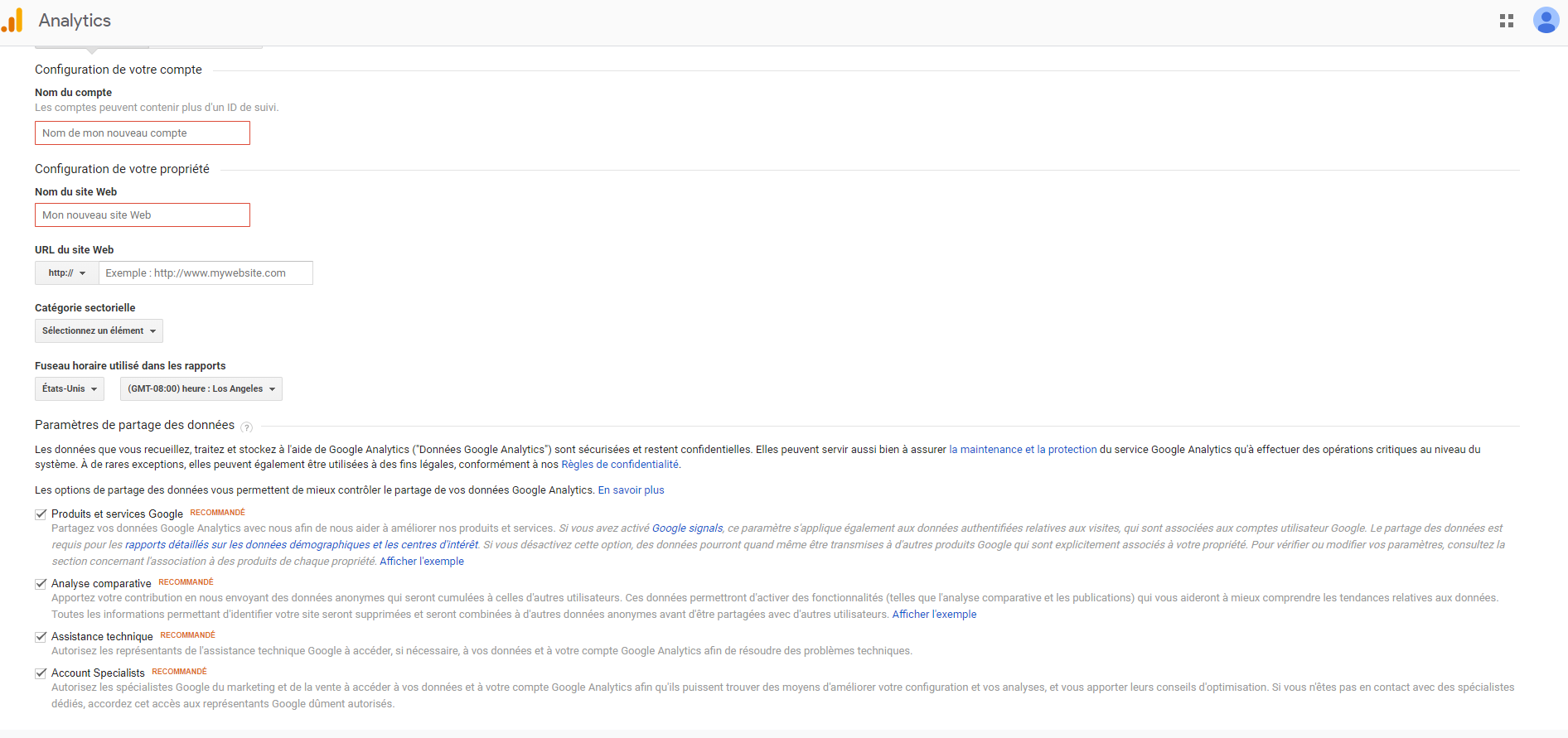This screenshot has height=738, width=1568.
Task: Click Afficher l'exemple under Produits et services
Action: (x=422, y=562)
